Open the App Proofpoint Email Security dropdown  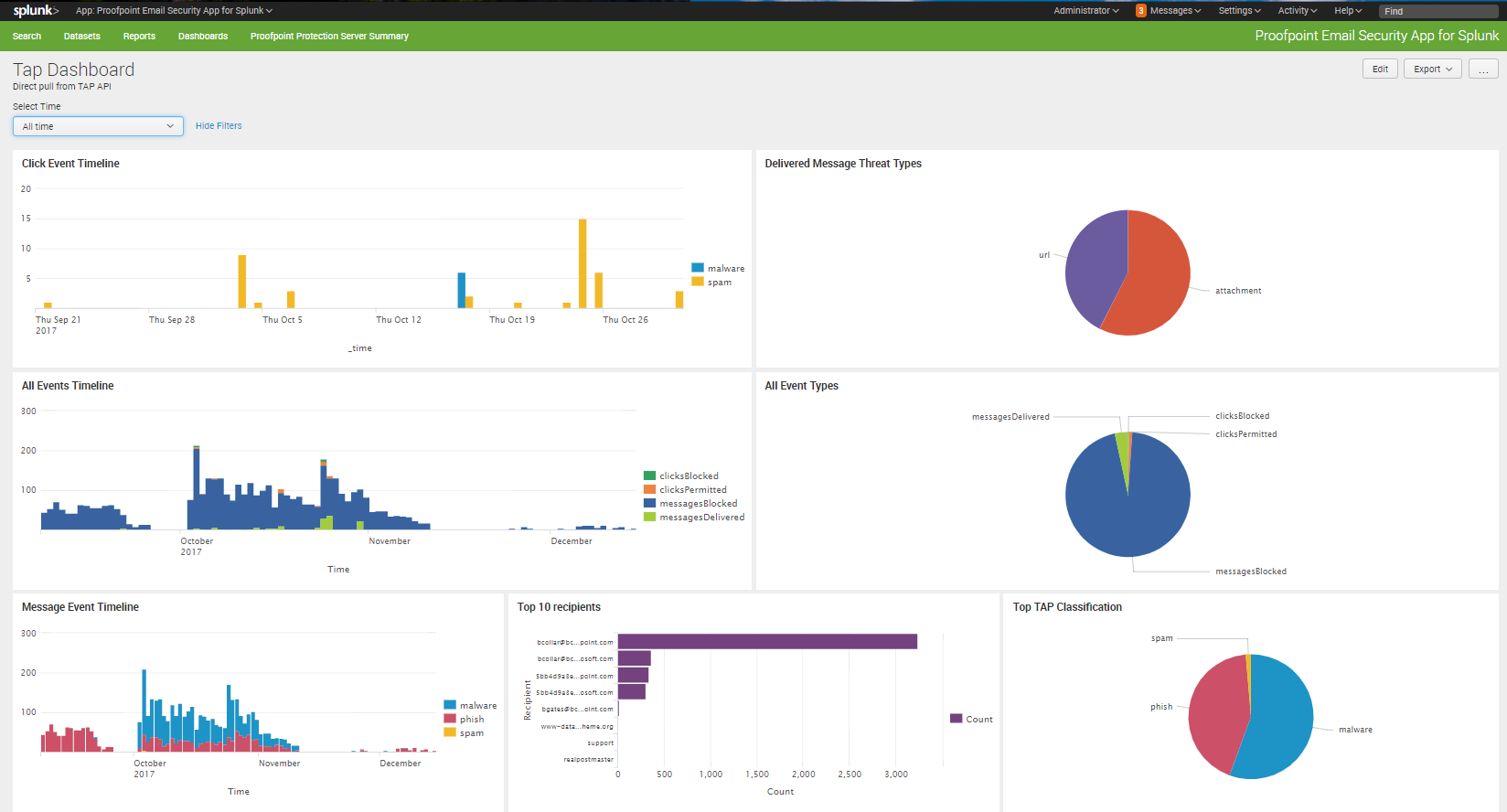tap(174, 11)
